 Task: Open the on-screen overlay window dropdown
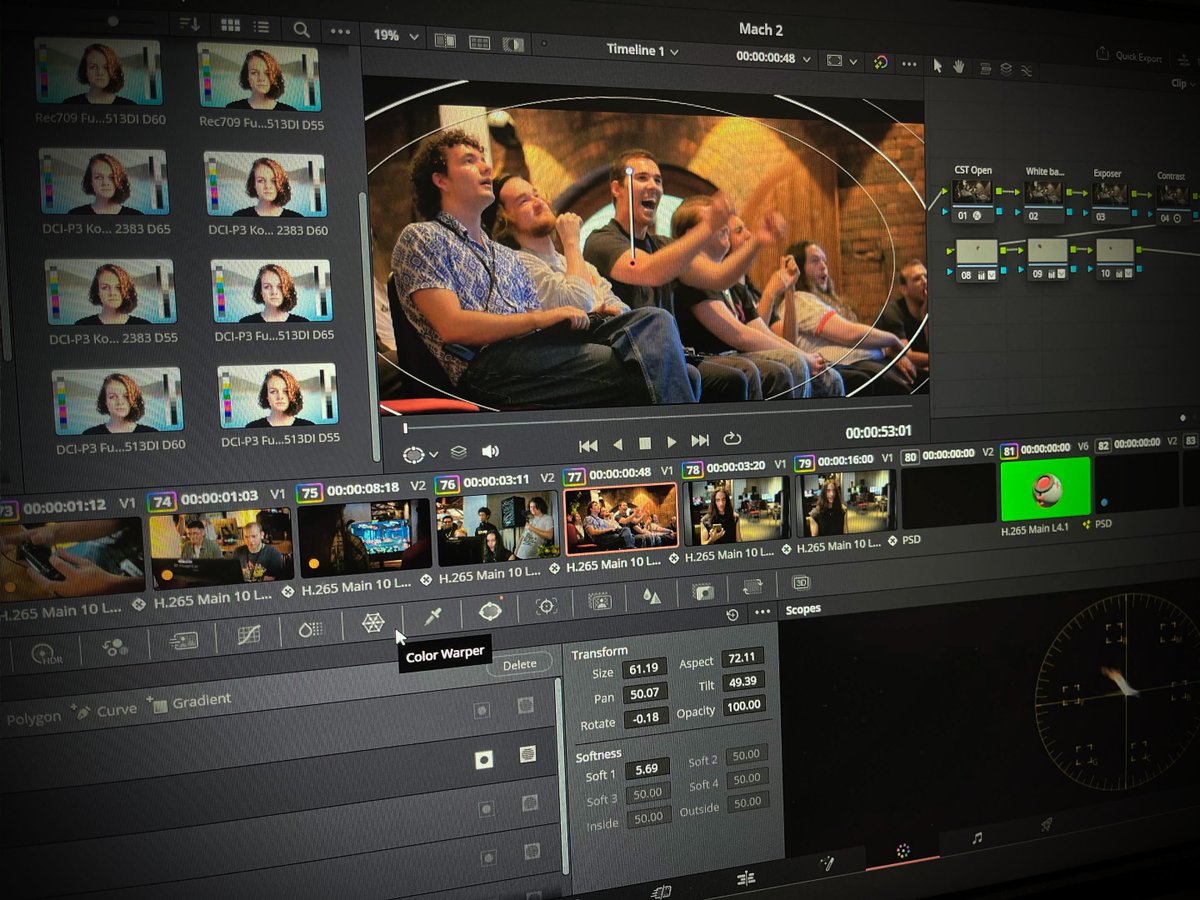click(x=420, y=455)
